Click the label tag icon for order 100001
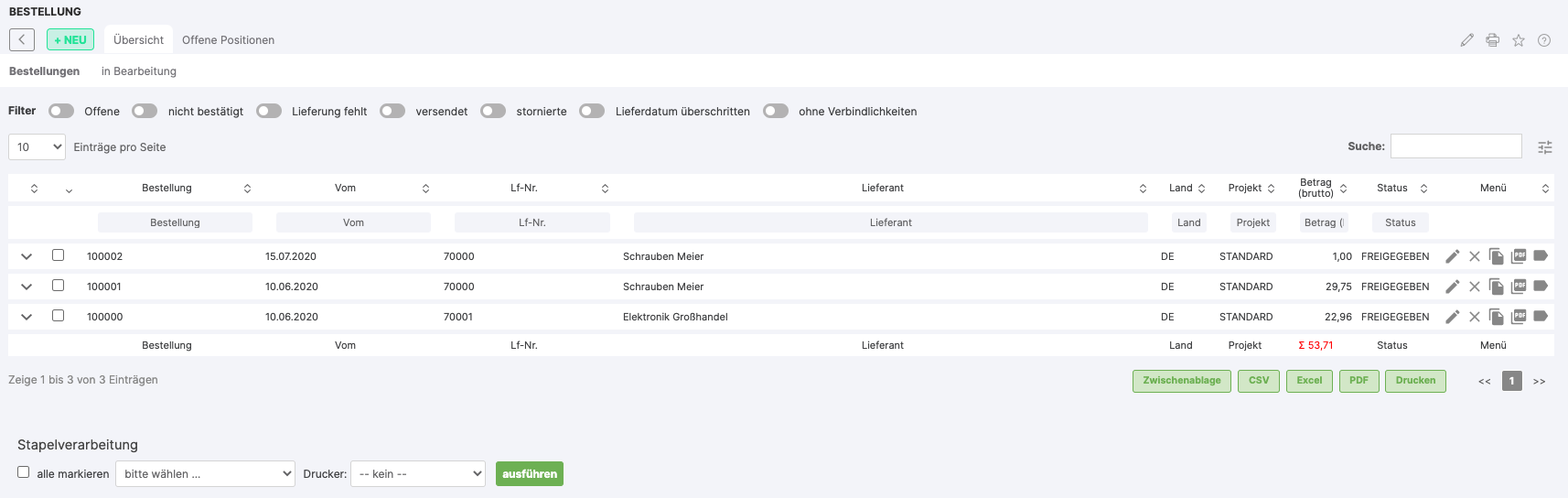This screenshot has height=498, width=1568. (x=1541, y=286)
